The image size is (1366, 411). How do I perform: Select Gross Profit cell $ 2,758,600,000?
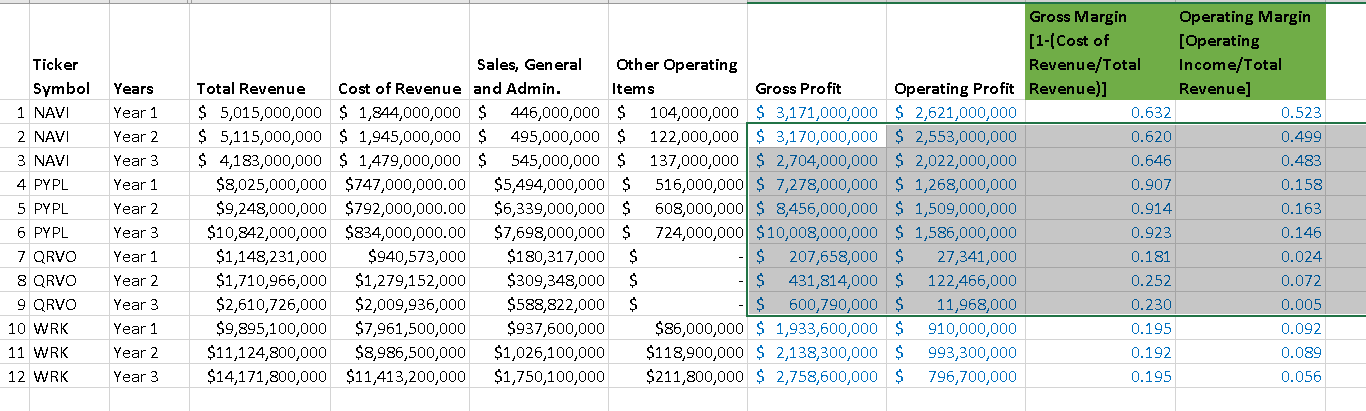[816, 377]
